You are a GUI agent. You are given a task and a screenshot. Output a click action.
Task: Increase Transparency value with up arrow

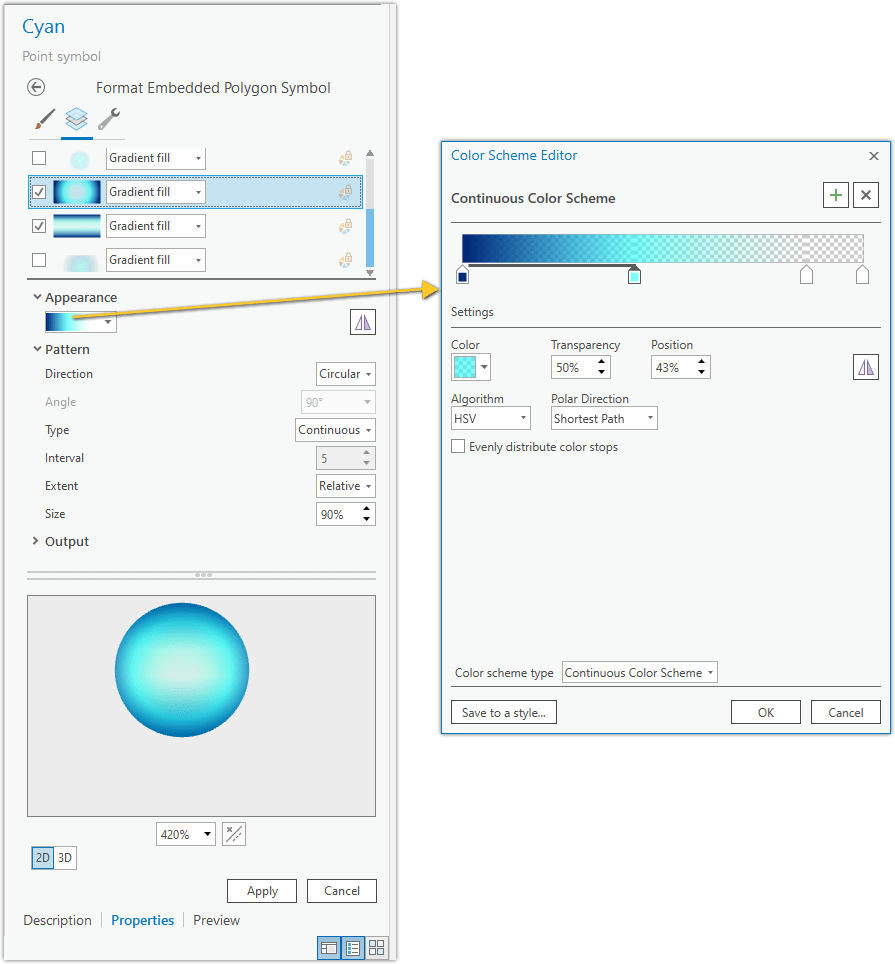(x=602, y=362)
